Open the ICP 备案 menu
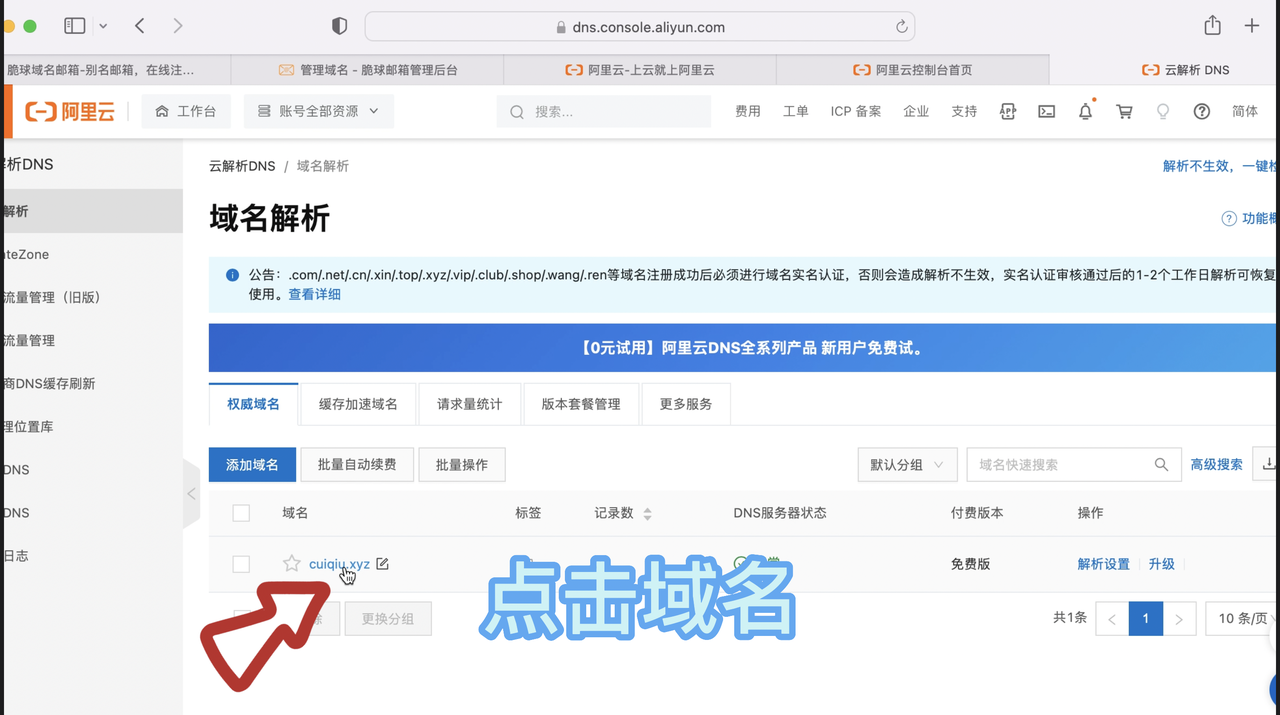1280x715 pixels. pos(856,111)
